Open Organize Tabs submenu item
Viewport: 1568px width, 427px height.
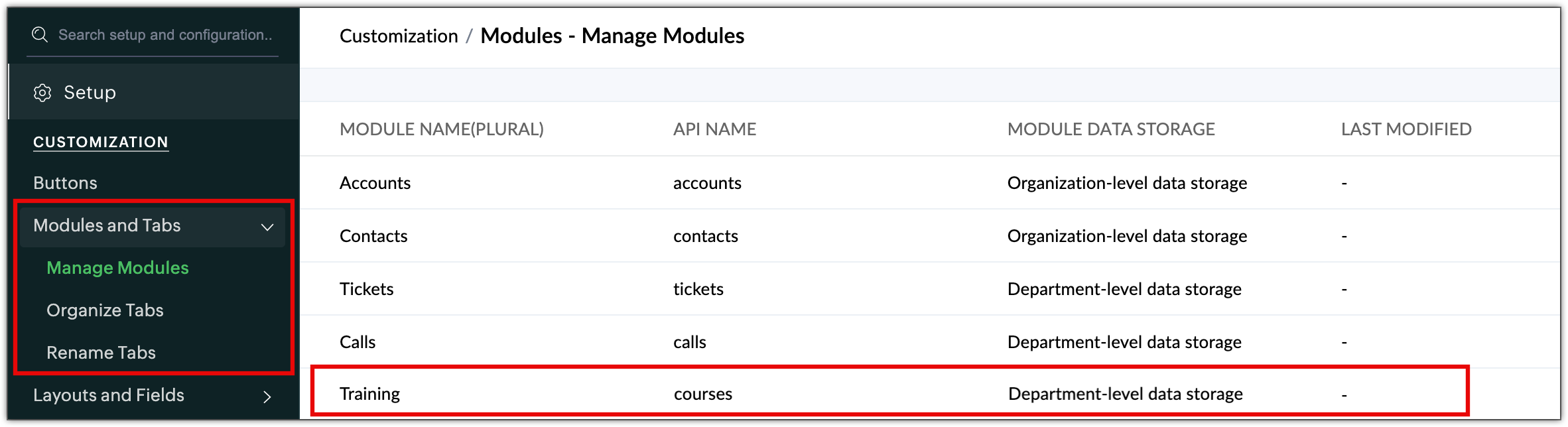point(105,310)
